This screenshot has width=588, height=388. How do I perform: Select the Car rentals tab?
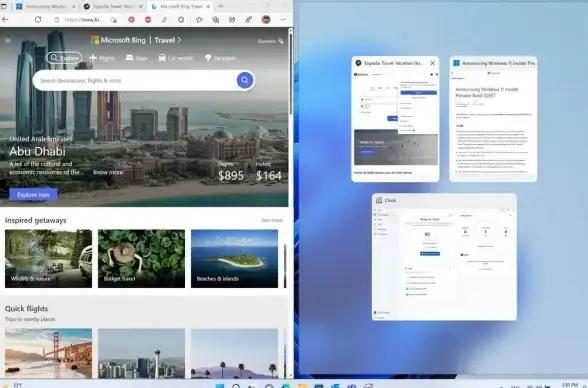click(176, 58)
